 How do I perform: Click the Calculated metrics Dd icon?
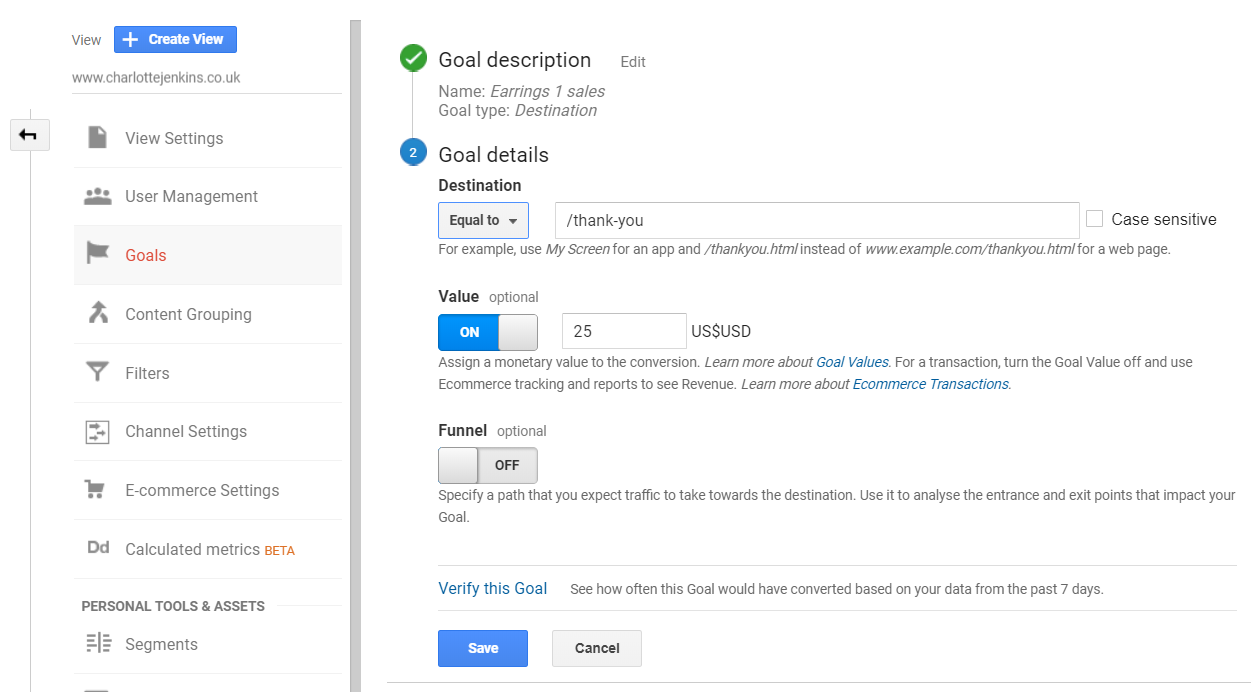pos(98,548)
